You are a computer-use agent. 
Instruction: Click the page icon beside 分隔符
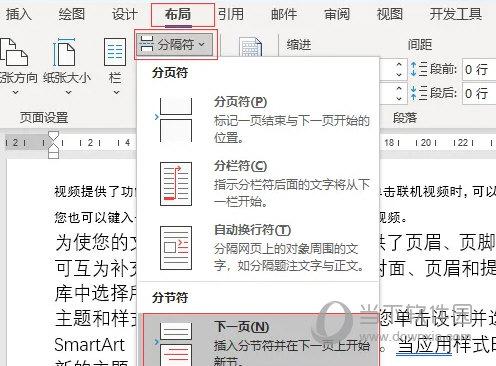coord(250,47)
